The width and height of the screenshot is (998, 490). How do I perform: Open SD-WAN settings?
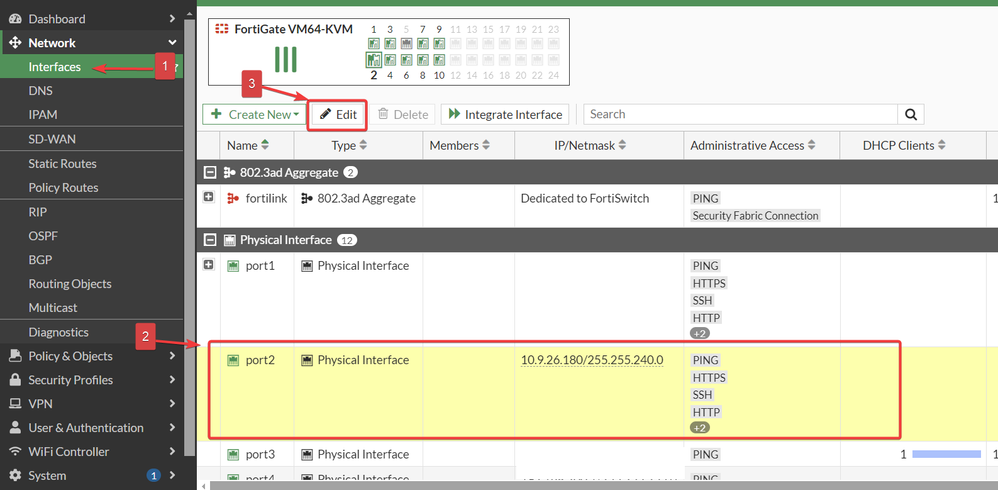[x=52, y=139]
